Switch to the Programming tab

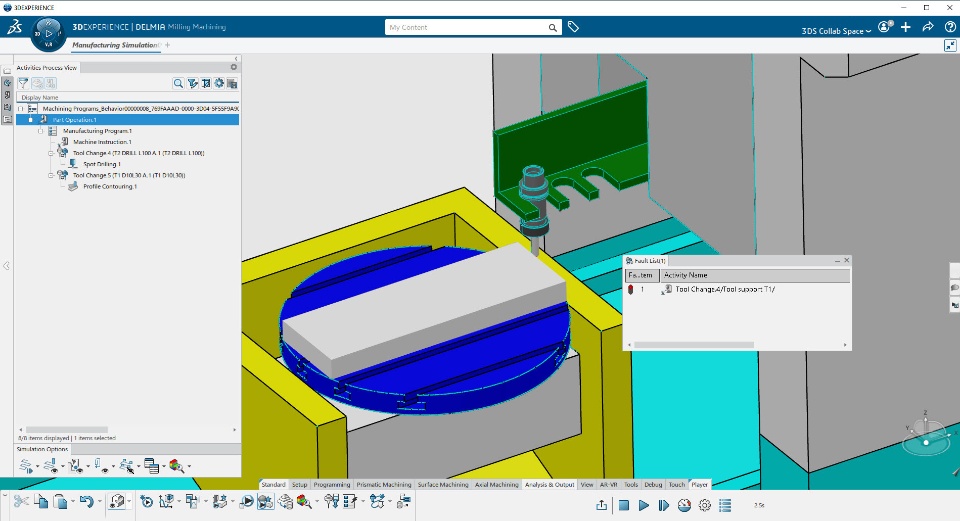(332, 484)
